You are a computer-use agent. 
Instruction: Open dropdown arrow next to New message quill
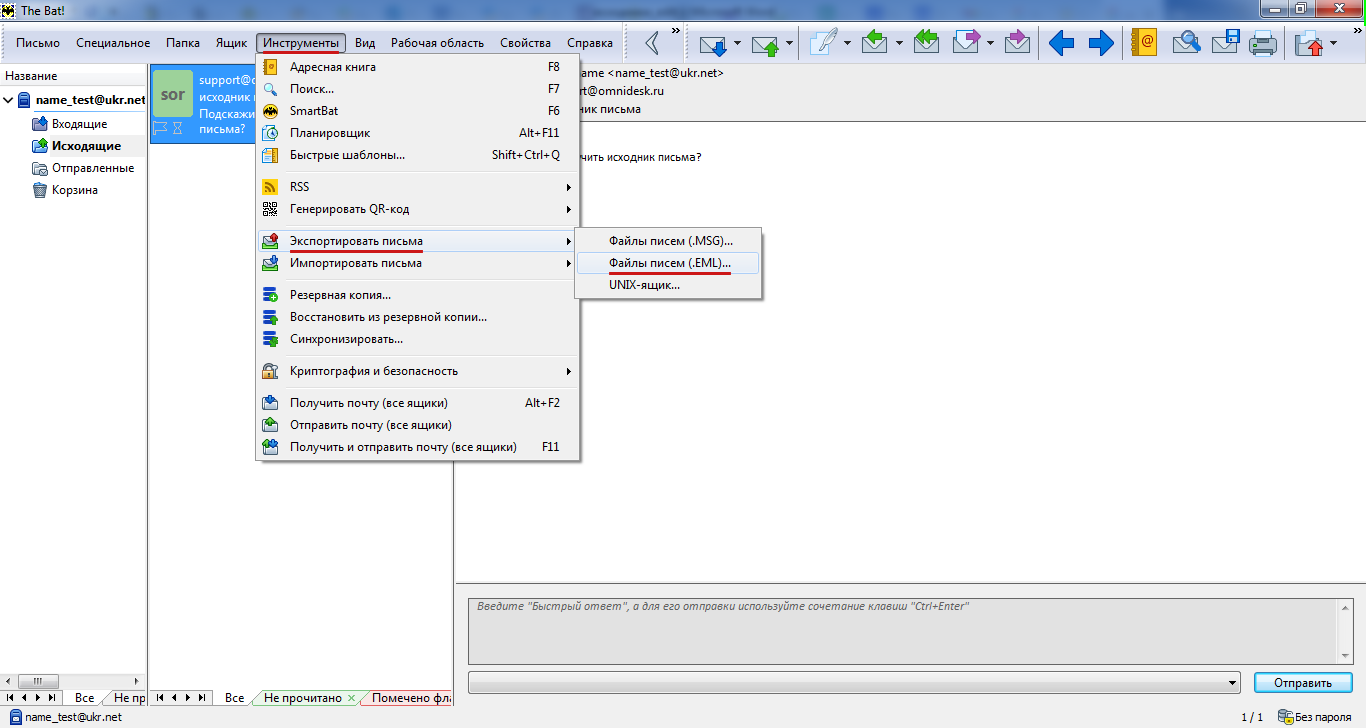[847, 43]
